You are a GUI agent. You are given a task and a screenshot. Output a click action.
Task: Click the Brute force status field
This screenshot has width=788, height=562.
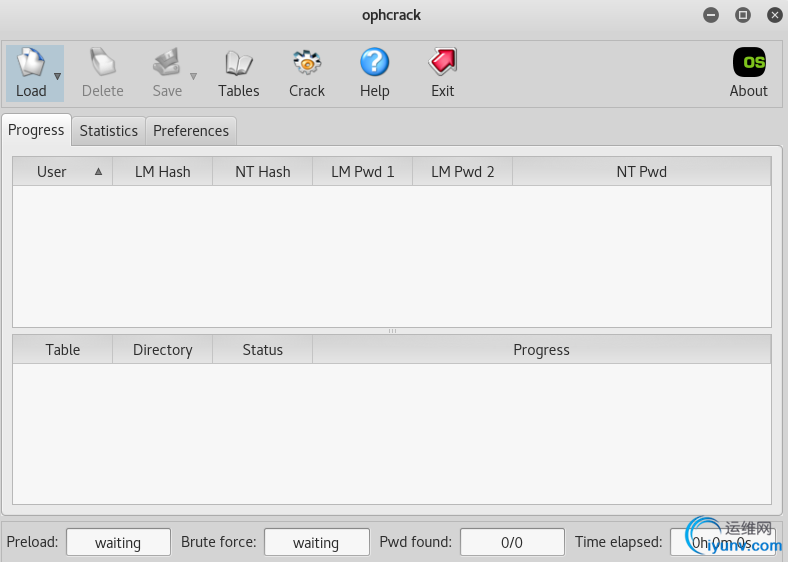tap(317, 542)
